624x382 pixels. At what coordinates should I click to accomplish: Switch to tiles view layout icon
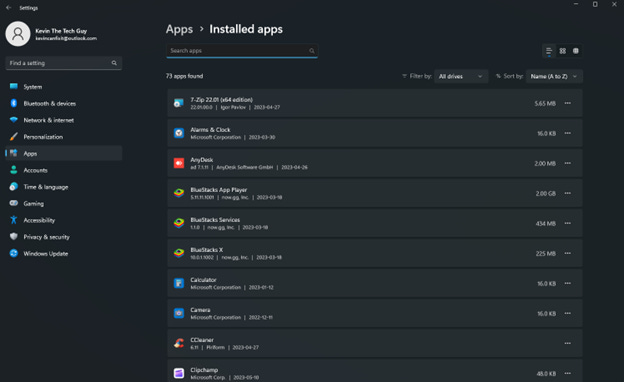tap(575, 51)
